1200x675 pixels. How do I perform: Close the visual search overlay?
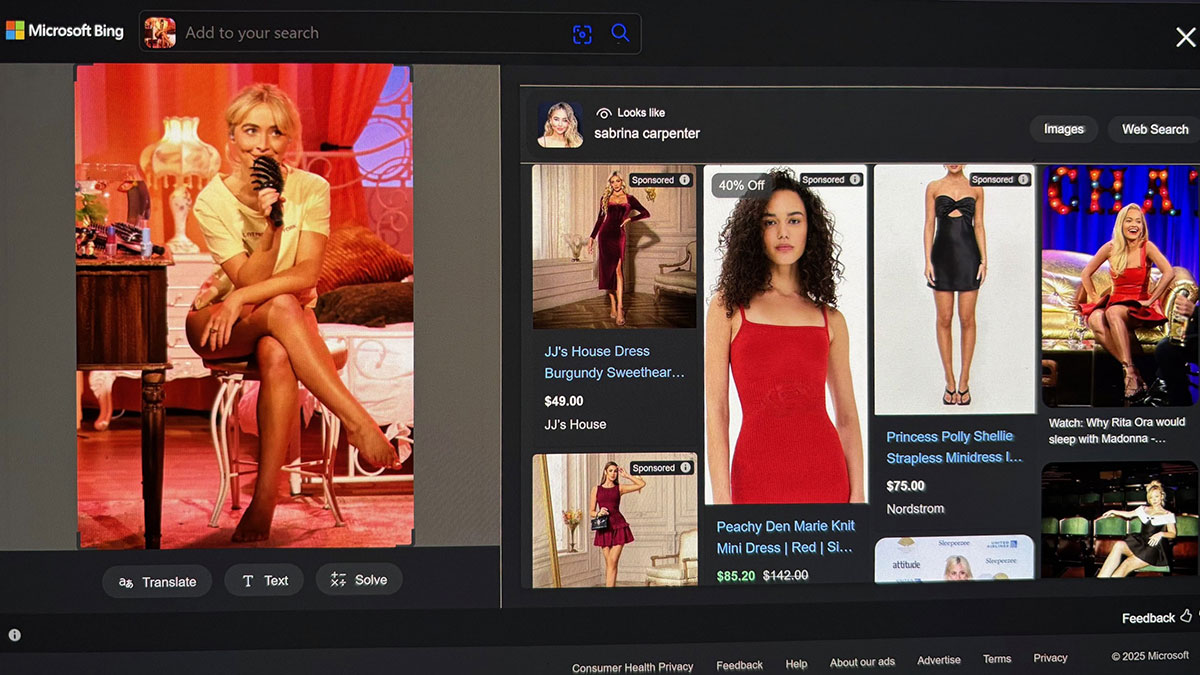pyautogui.click(x=1185, y=38)
